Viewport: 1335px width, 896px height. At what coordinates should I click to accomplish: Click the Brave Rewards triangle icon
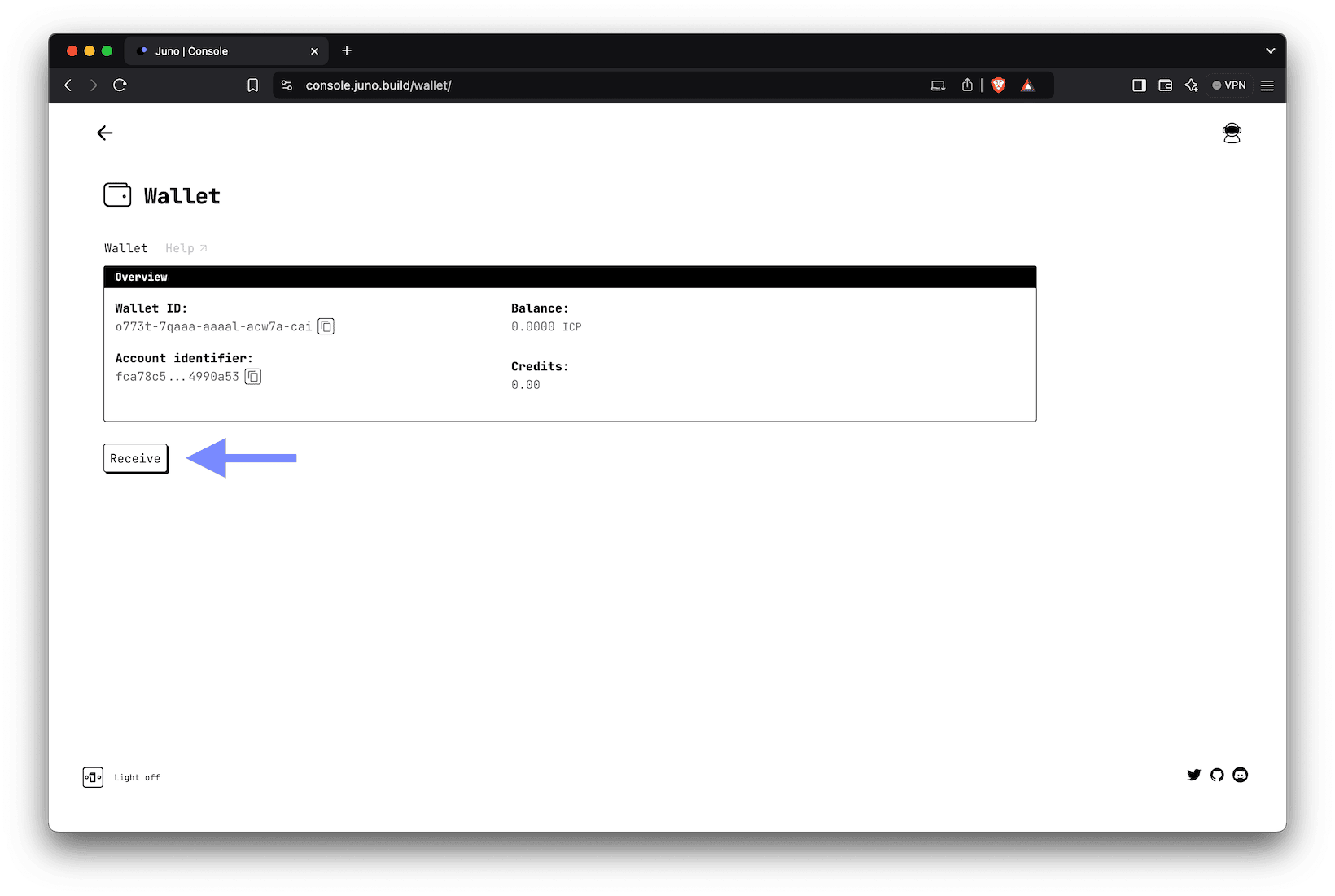(1027, 85)
